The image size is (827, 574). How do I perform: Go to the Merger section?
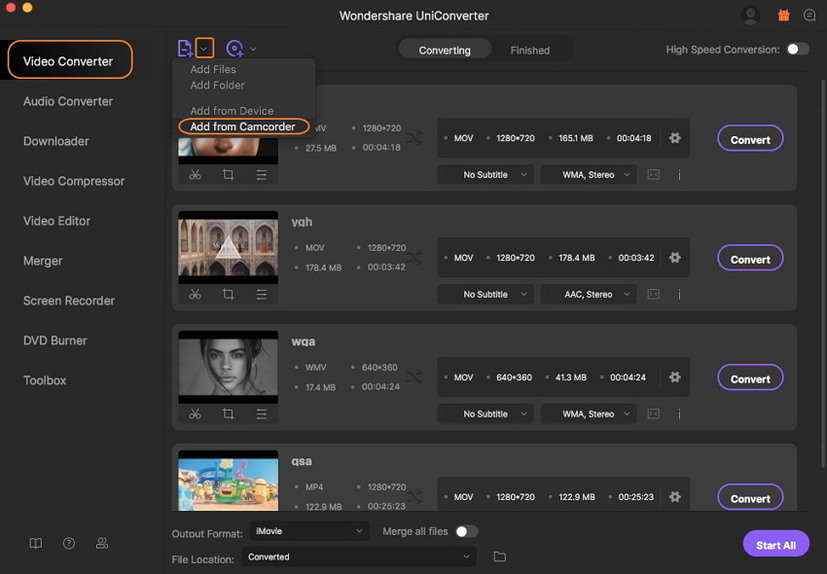pyautogui.click(x=43, y=261)
